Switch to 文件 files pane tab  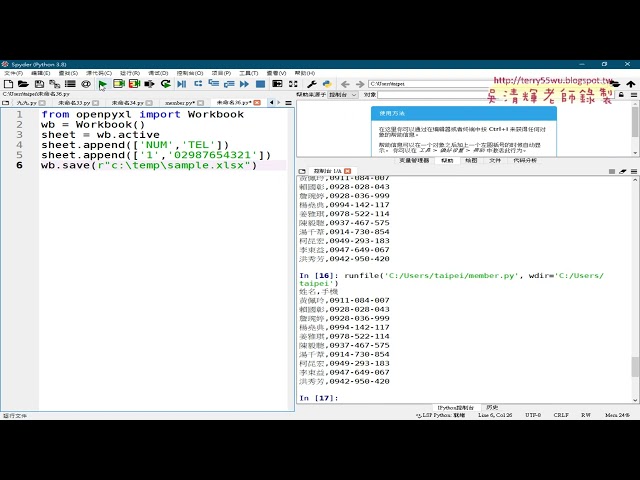495,160
